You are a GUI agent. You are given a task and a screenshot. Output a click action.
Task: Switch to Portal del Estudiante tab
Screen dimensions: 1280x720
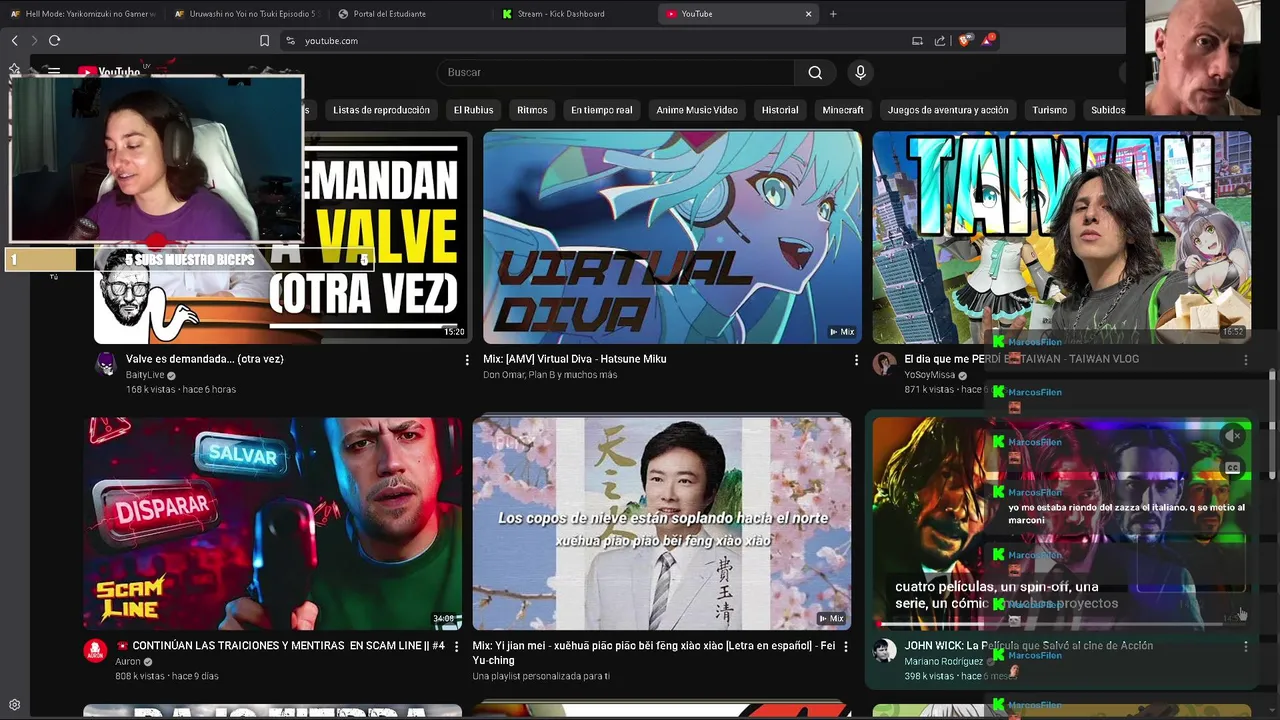(x=409, y=14)
